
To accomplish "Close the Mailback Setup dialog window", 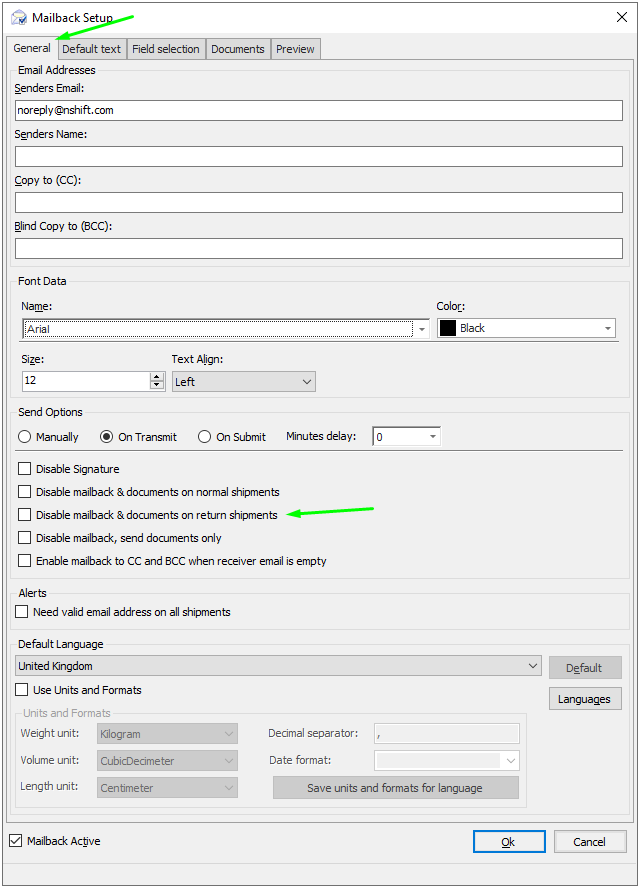I will (622, 17).
